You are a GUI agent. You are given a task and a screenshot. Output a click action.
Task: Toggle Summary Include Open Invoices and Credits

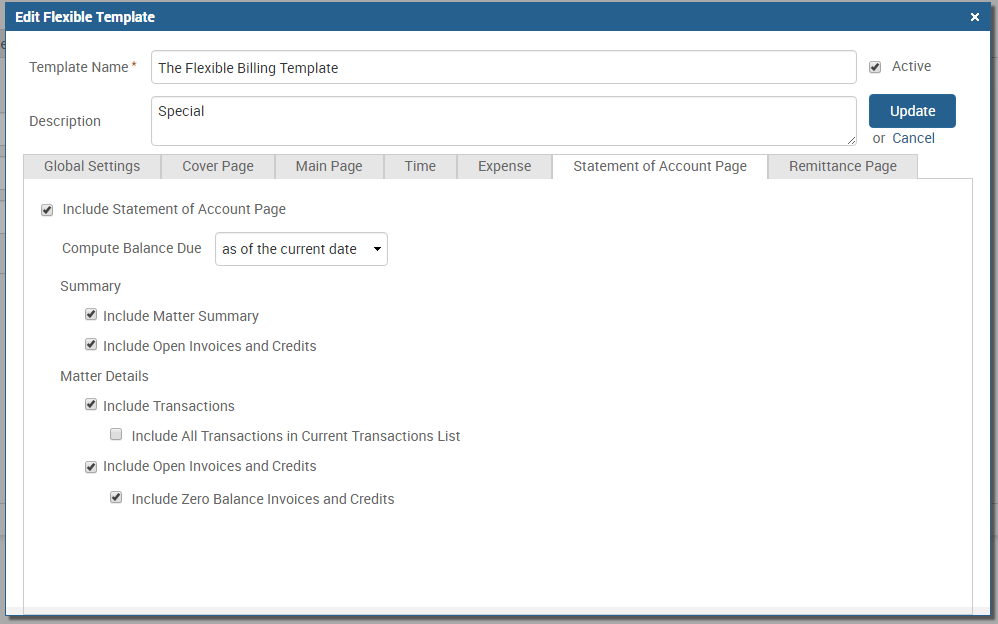[x=91, y=345]
